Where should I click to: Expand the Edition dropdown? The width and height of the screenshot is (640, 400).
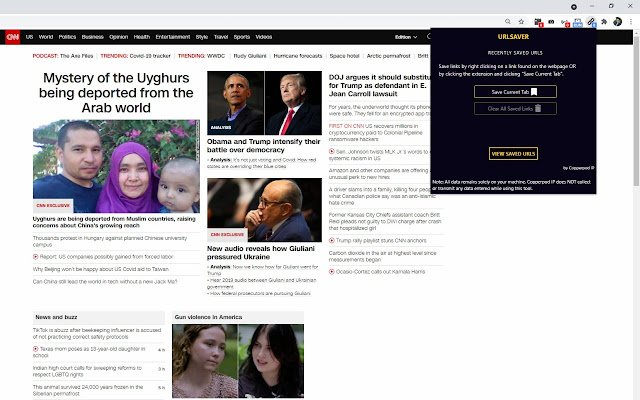click(x=406, y=37)
